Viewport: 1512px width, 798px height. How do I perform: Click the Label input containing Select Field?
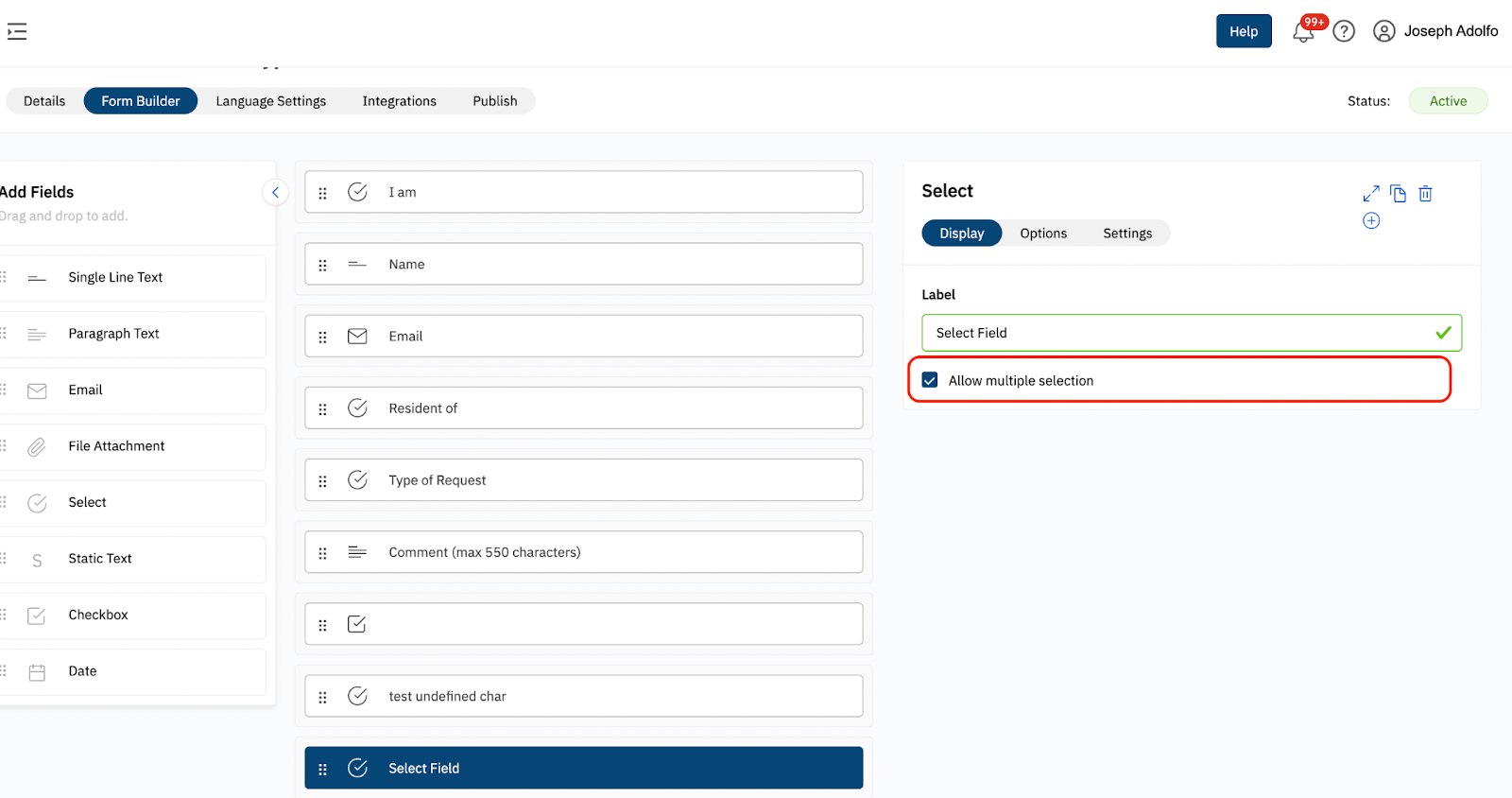coord(1192,333)
